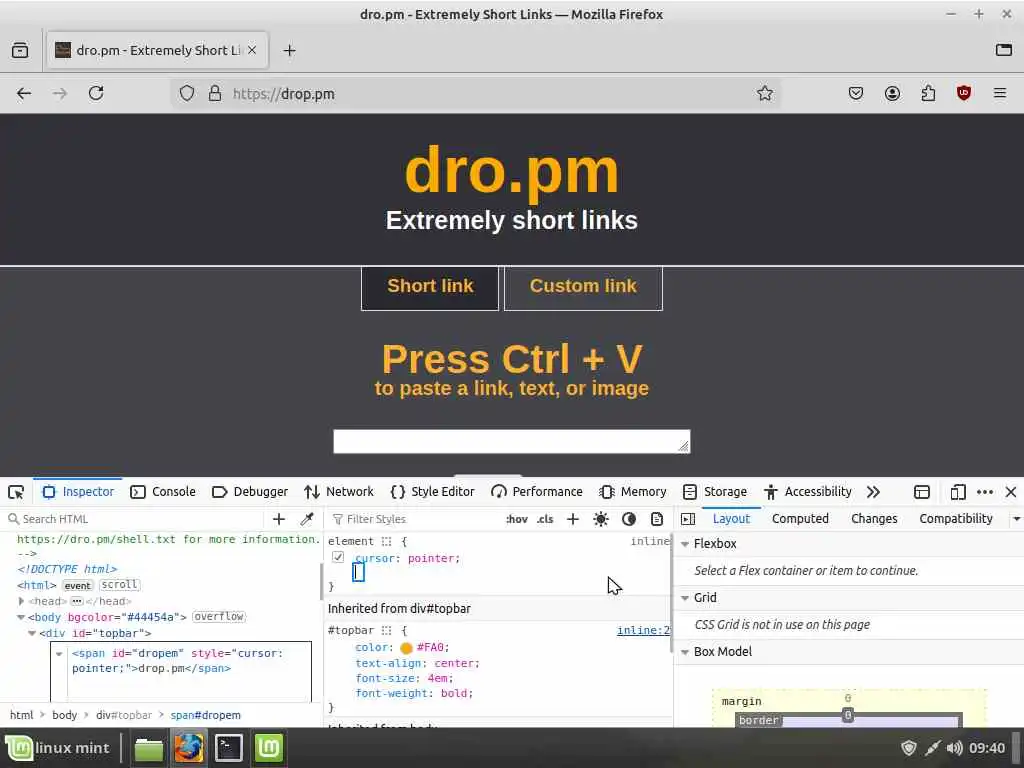Expand the head element node

(21, 601)
